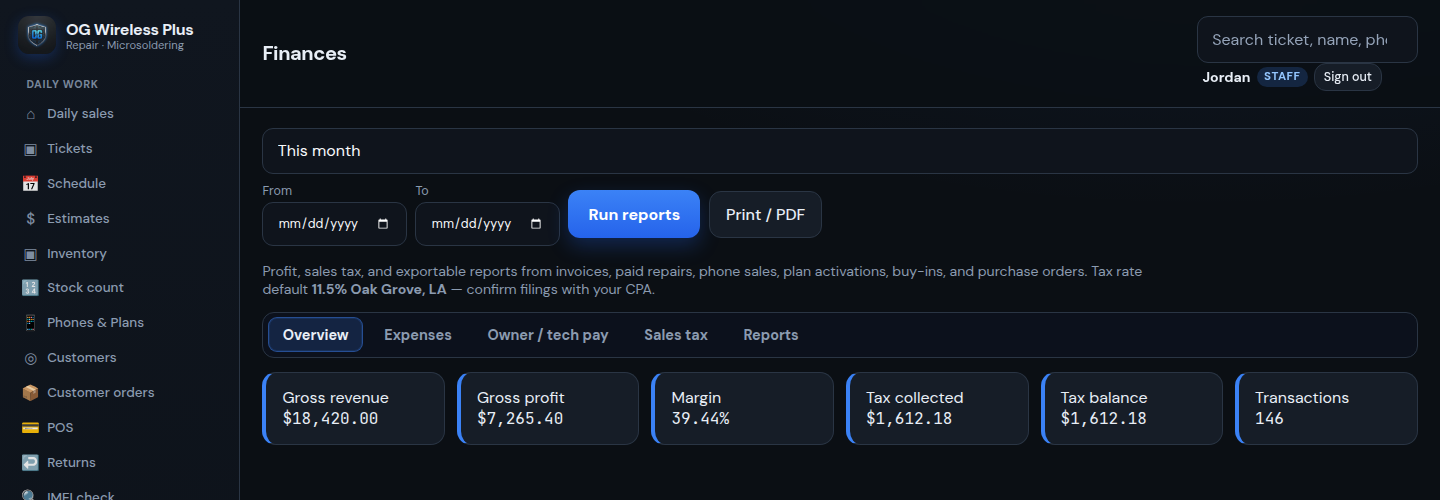Go to Tickets in sidebar
The width and height of the screenshot is (1440, 500).
(x=120, y=149)
